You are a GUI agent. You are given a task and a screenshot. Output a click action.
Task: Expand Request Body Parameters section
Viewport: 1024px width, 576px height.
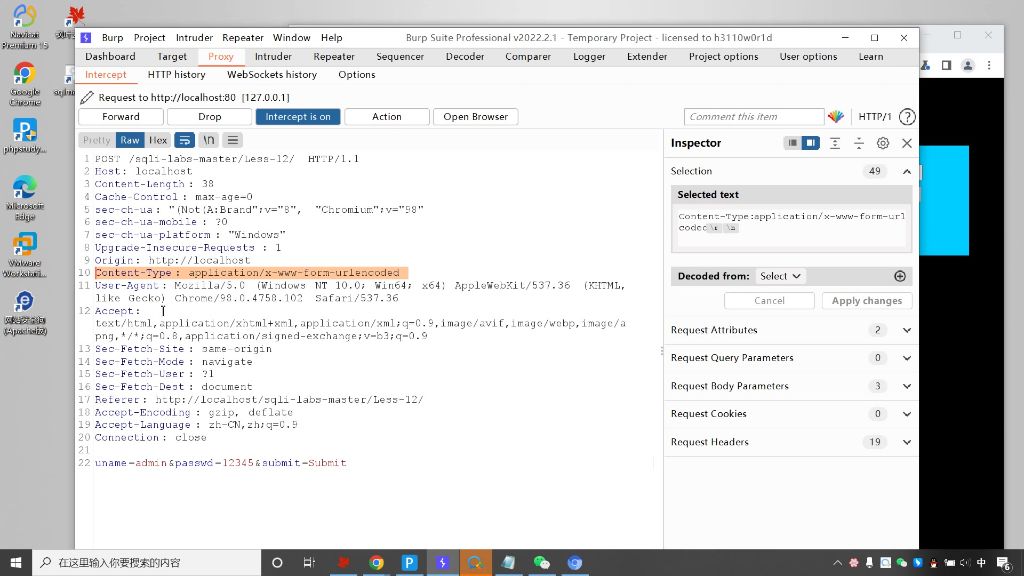tap(906, 386)
